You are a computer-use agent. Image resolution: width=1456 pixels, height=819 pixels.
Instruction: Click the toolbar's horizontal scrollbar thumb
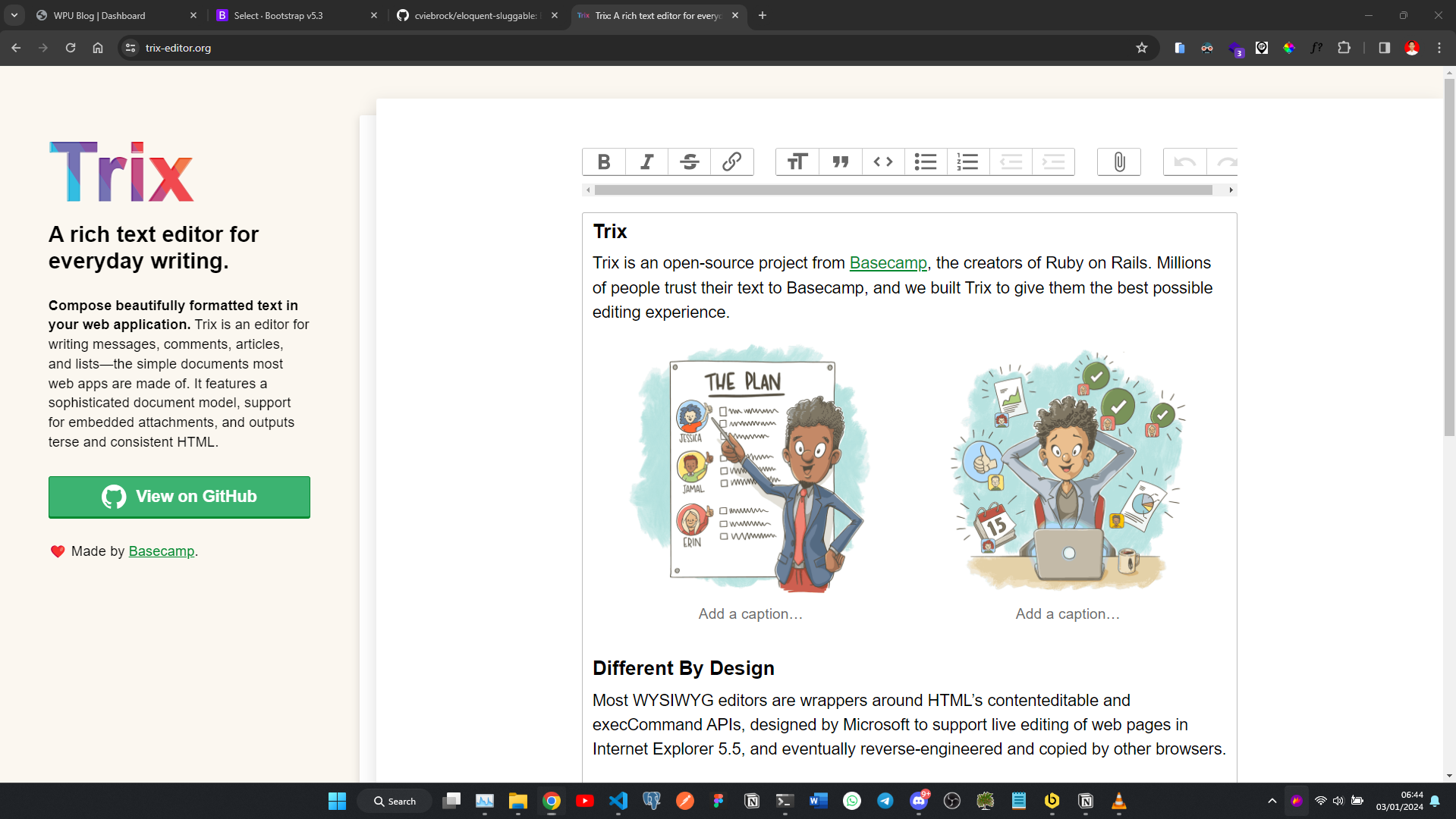coord(903,190)
